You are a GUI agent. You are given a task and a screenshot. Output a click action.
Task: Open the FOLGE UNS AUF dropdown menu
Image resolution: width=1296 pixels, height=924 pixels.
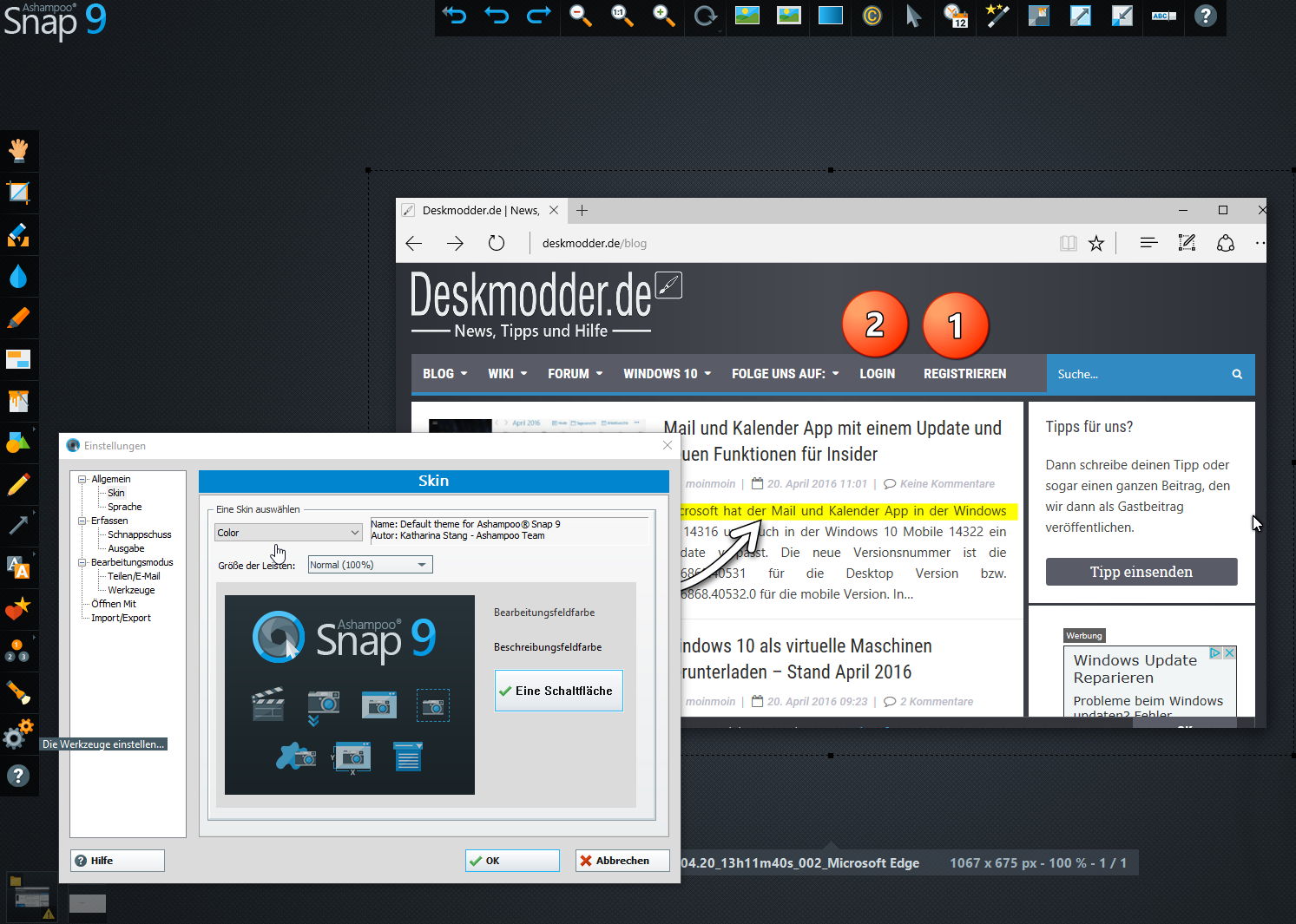pyautogui.click(x=785, y=374)
